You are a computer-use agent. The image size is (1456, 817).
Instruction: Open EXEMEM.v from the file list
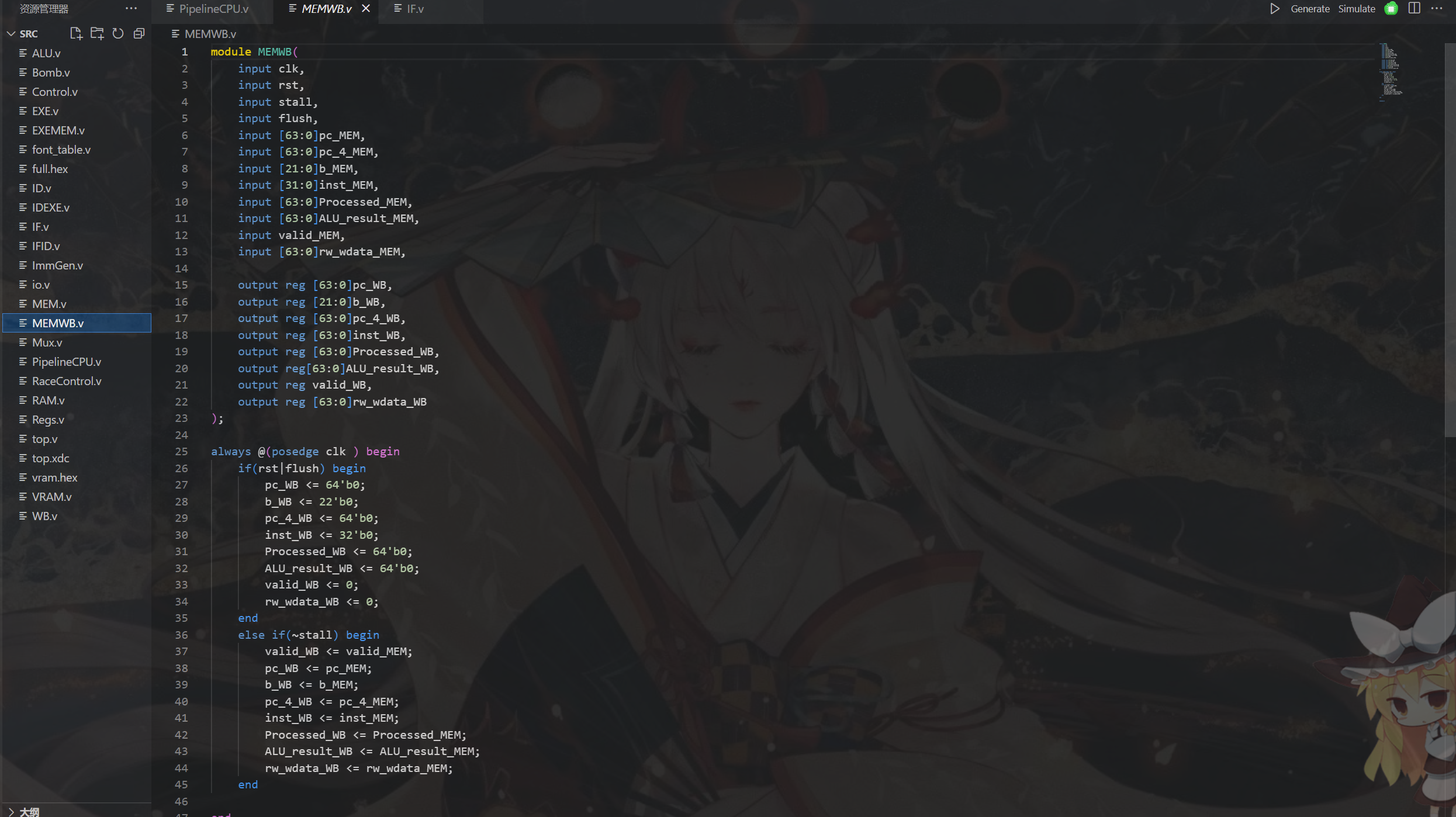pos(58,130)
